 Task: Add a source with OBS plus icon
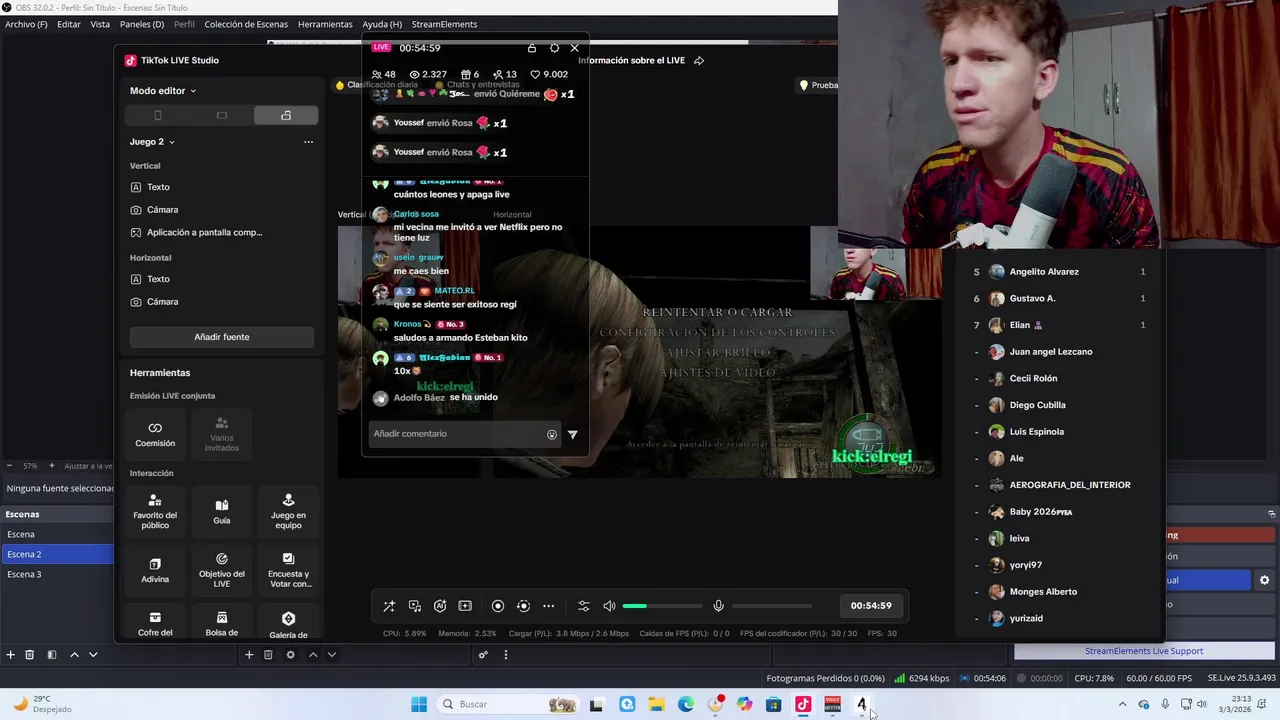[249, 655]
